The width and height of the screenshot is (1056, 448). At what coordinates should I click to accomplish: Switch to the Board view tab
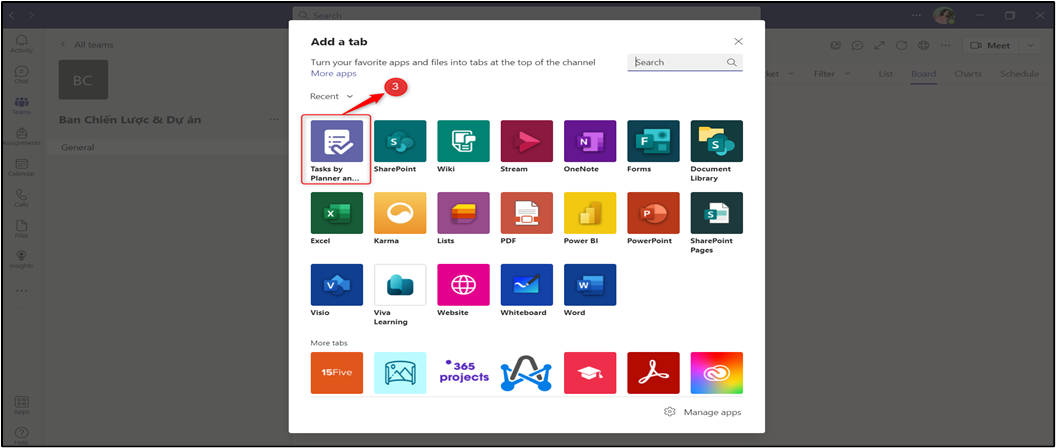click(923, 74)
